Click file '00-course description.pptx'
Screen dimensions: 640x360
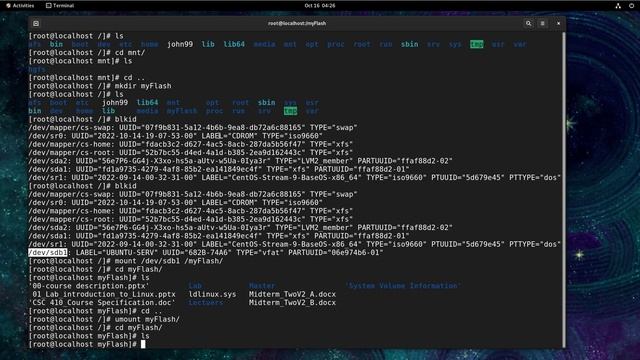(89, 286)
